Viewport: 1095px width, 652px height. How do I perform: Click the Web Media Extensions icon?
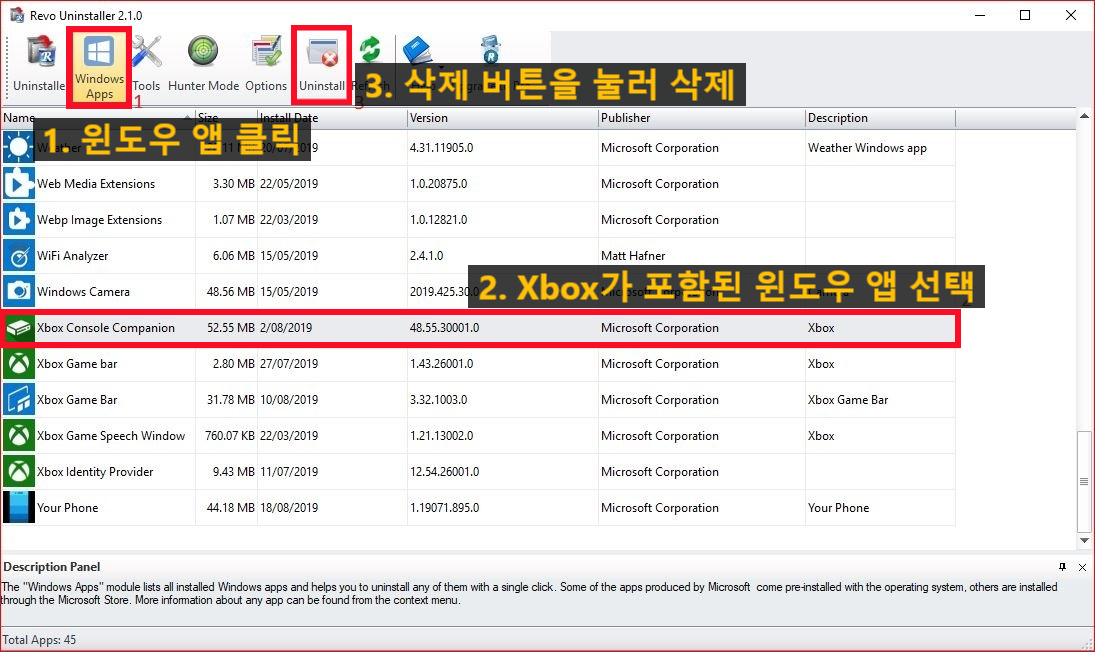[18, 184]
